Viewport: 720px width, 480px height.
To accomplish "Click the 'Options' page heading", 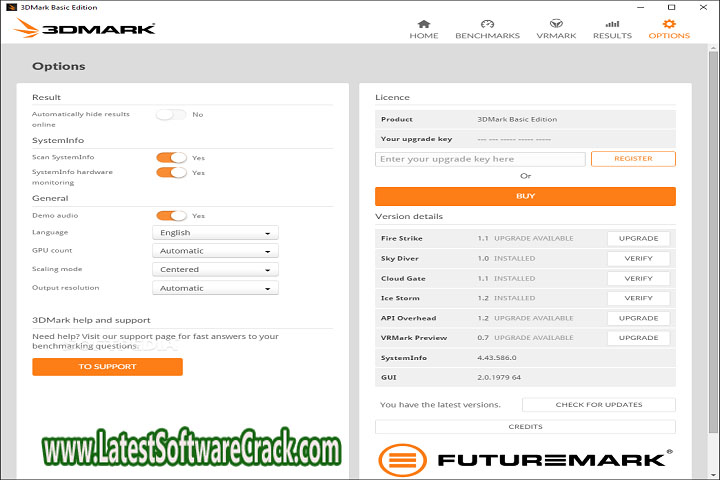I will (59, 66).
